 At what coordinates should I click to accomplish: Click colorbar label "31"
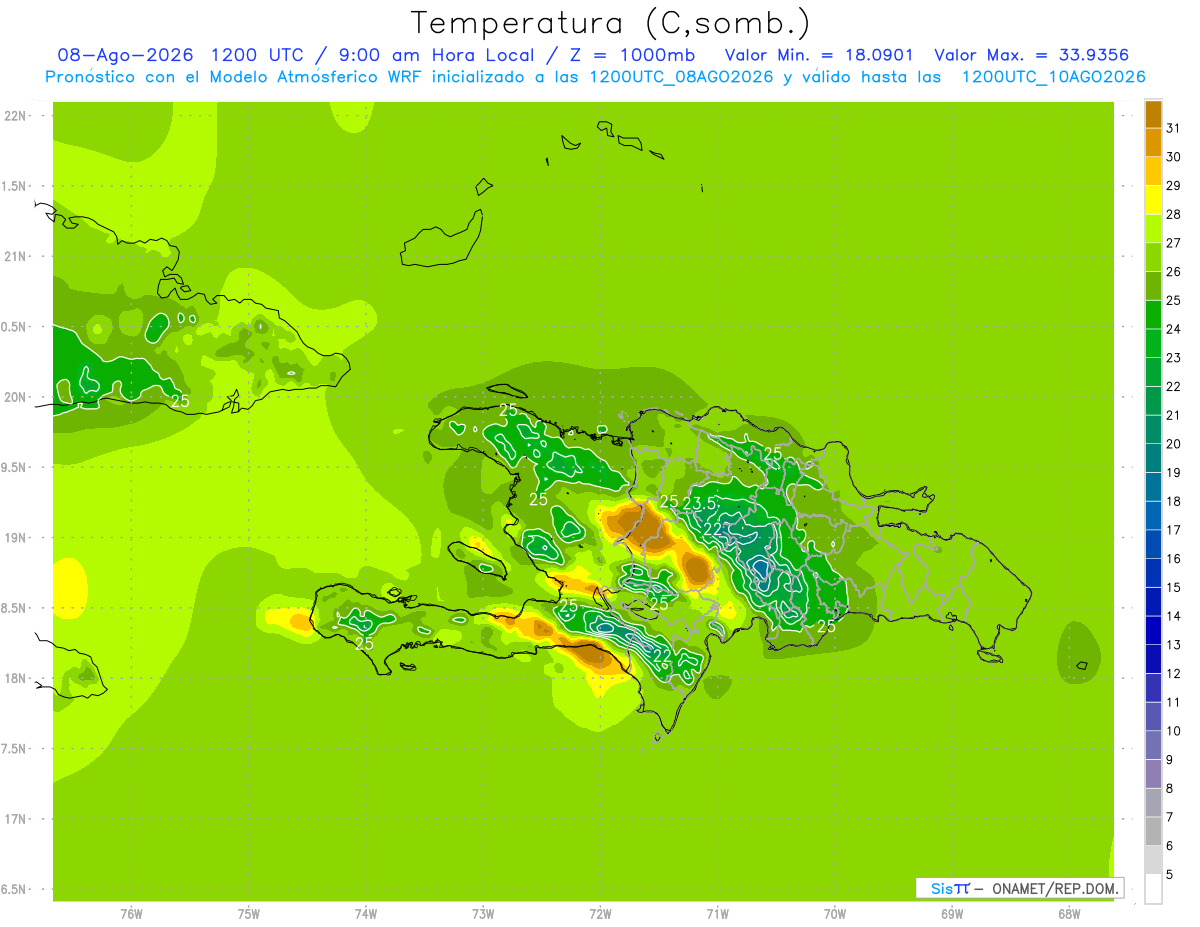click(x=1173, y=128)
